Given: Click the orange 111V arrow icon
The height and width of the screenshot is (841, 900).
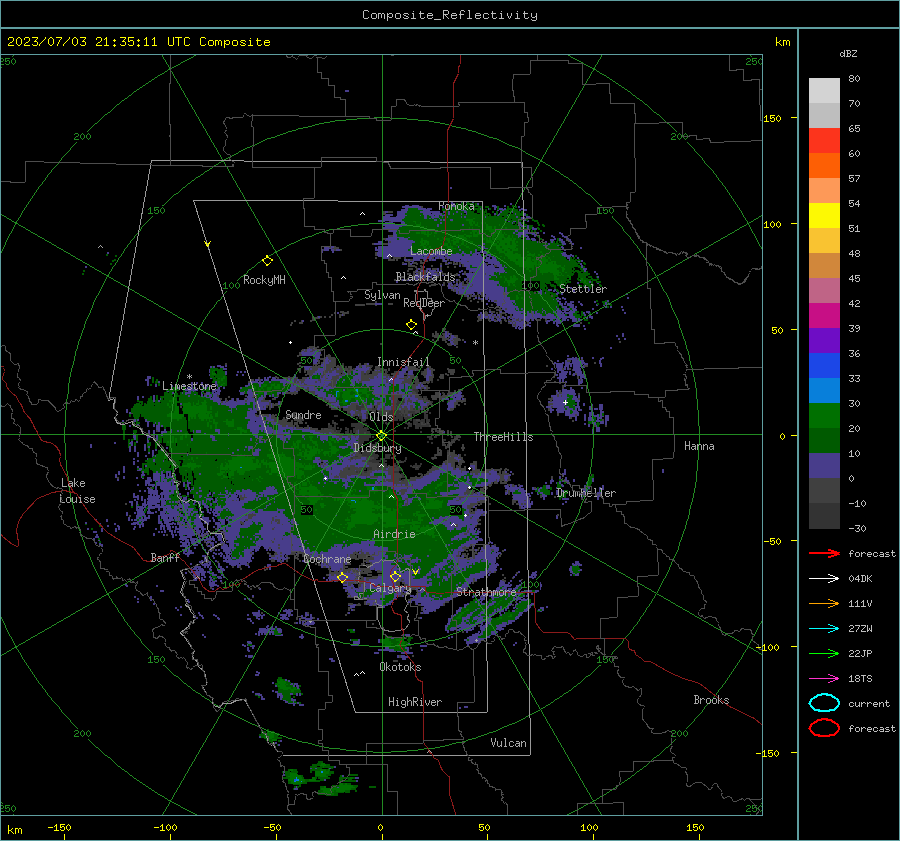Looking at the screenshot, I should click(824, 603).
